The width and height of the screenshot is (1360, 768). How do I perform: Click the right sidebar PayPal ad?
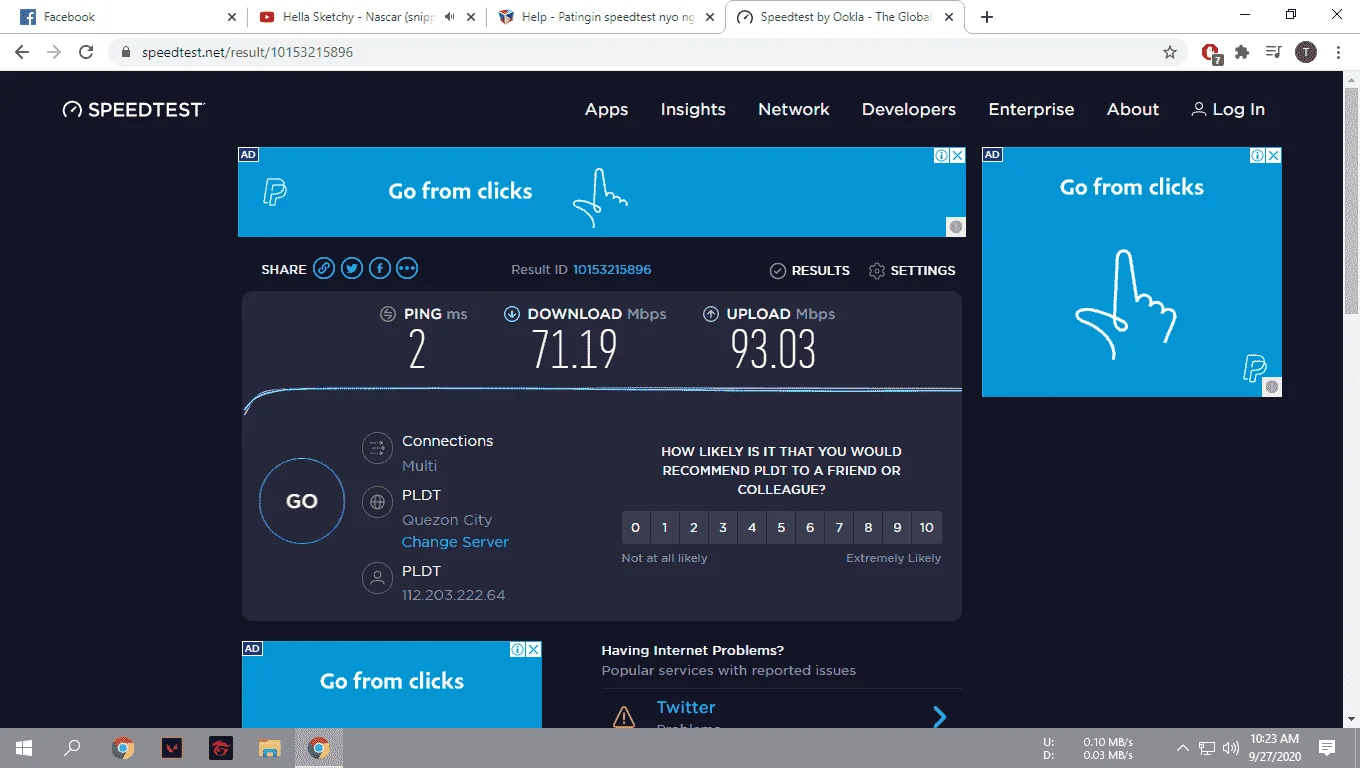(1132, 272)
